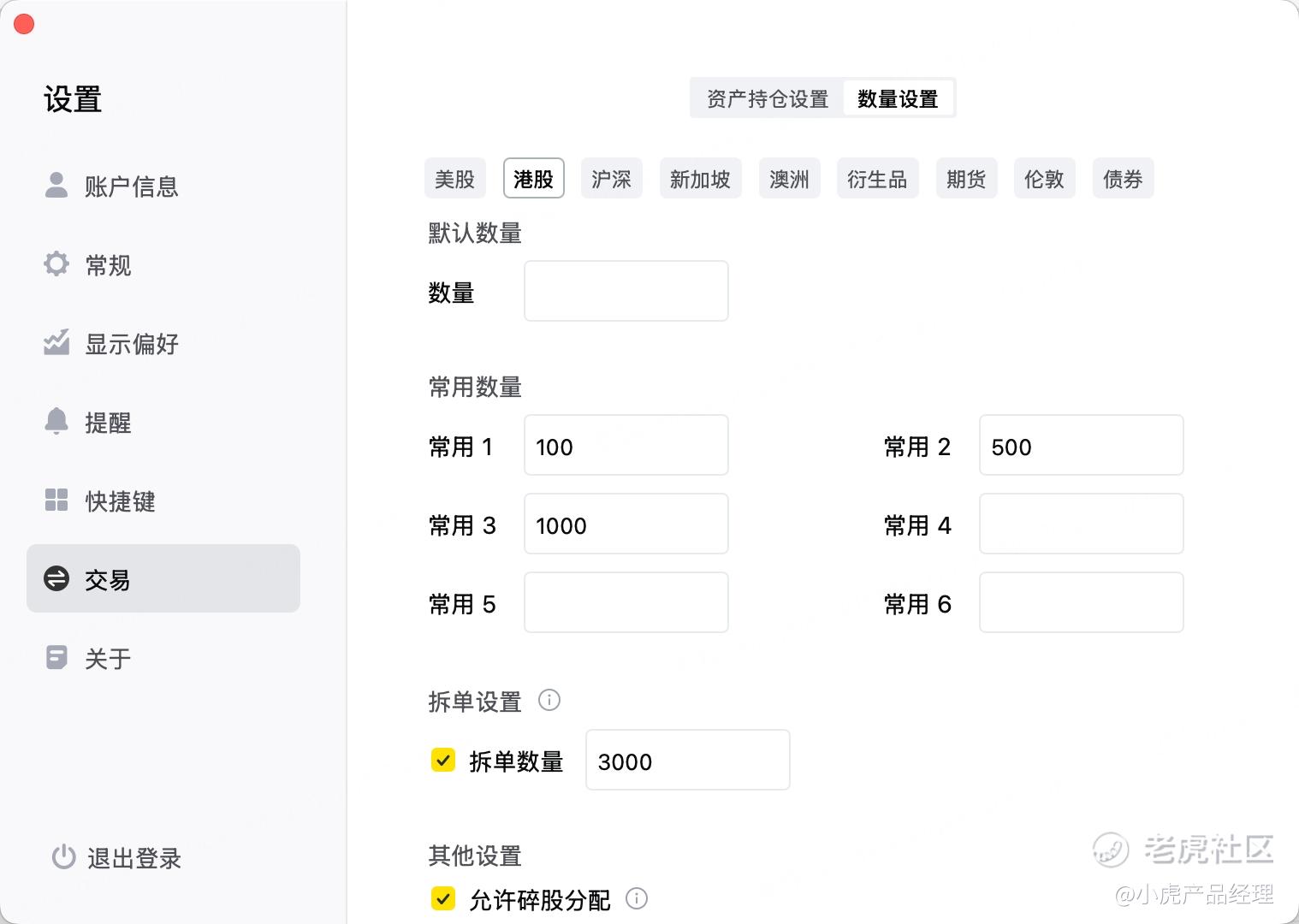Viewport: 1299px width, 924px height.
Task: Toggle the 允许碎股分配 checkbox
Action: click(x=443, y=898)
